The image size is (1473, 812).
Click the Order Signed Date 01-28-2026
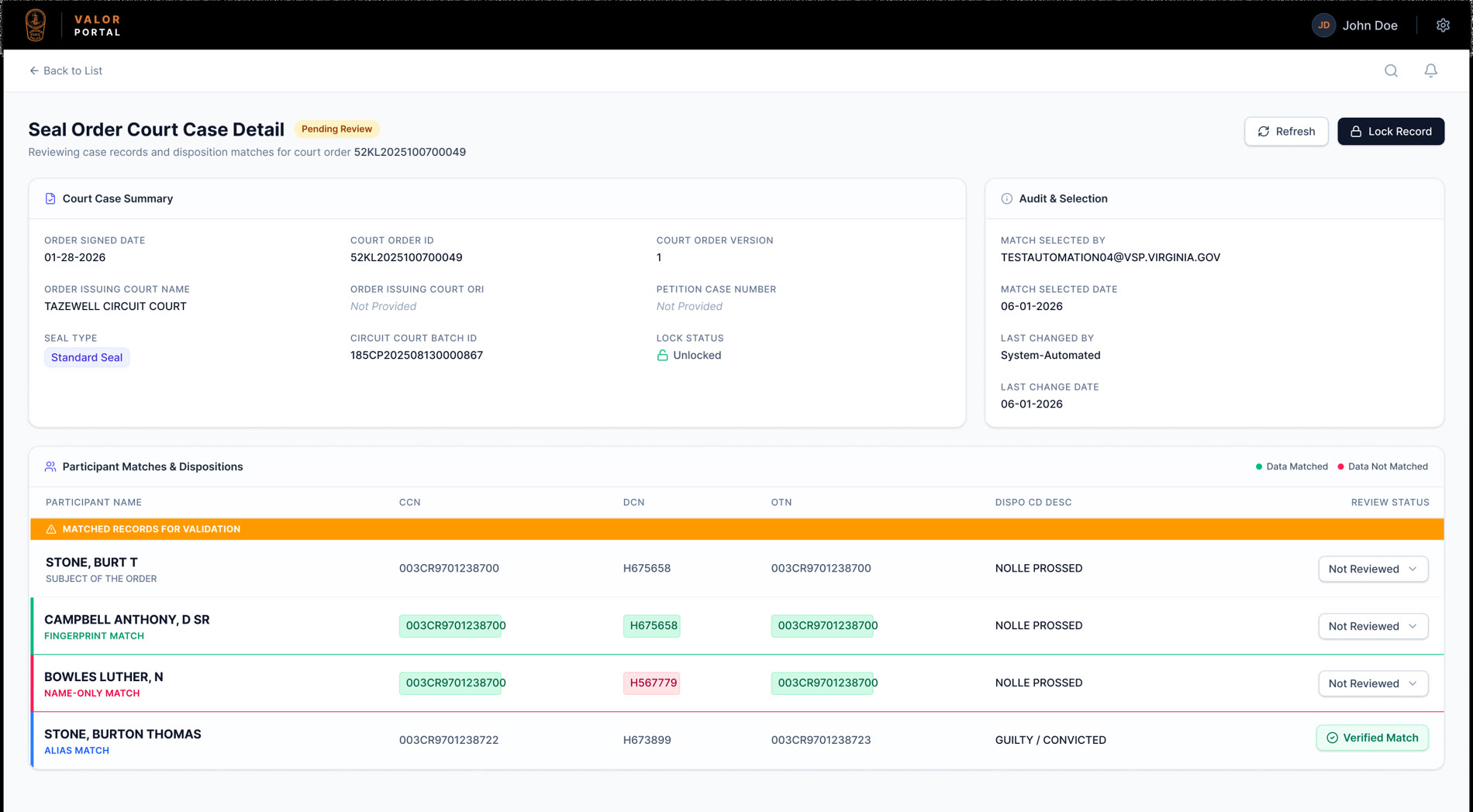click(x=74, y=257)
